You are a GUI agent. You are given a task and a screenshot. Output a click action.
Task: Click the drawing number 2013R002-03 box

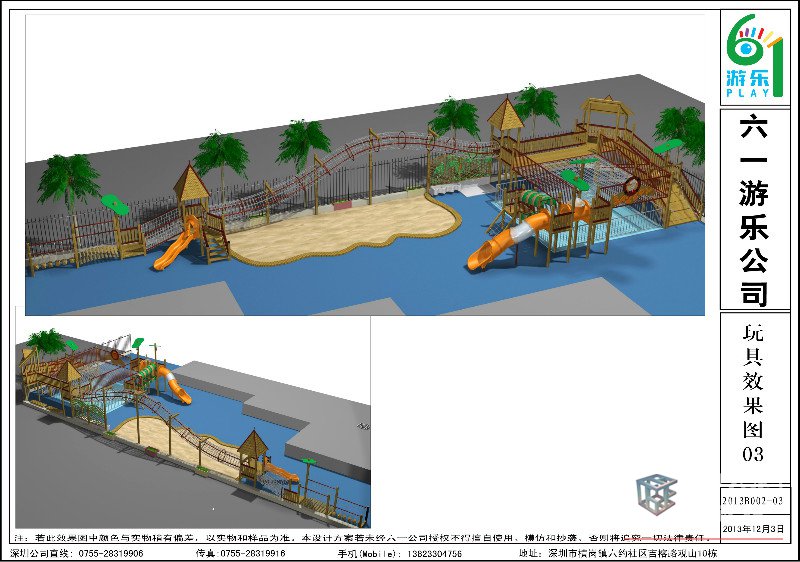tap(754, 499)
